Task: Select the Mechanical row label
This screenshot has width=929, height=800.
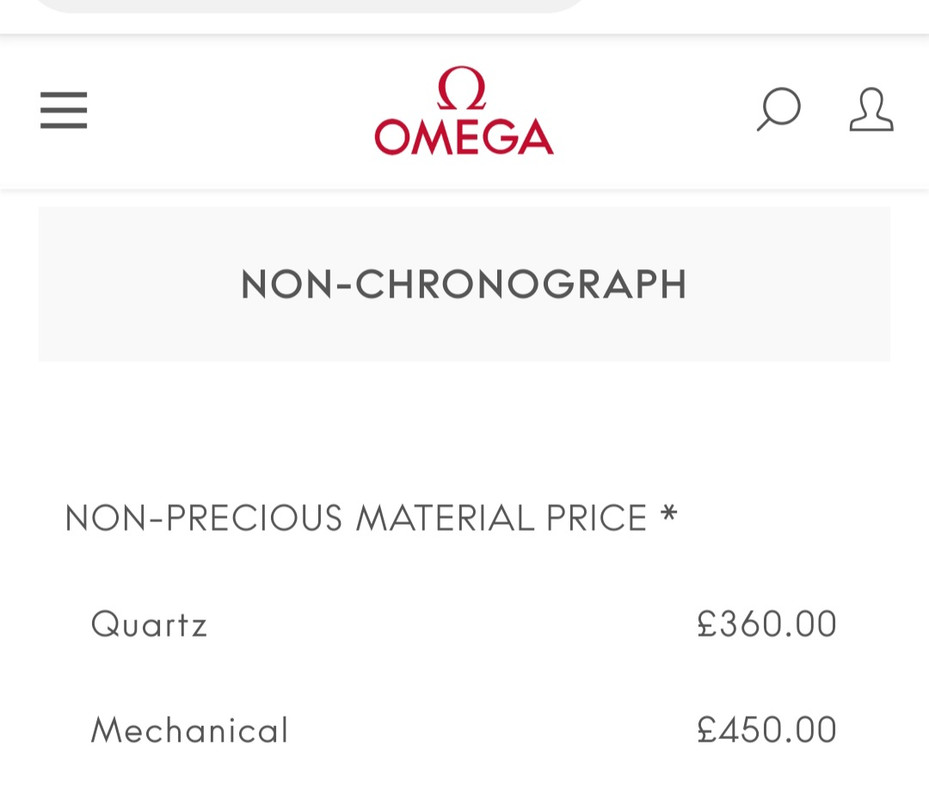Action: [189, 730]
